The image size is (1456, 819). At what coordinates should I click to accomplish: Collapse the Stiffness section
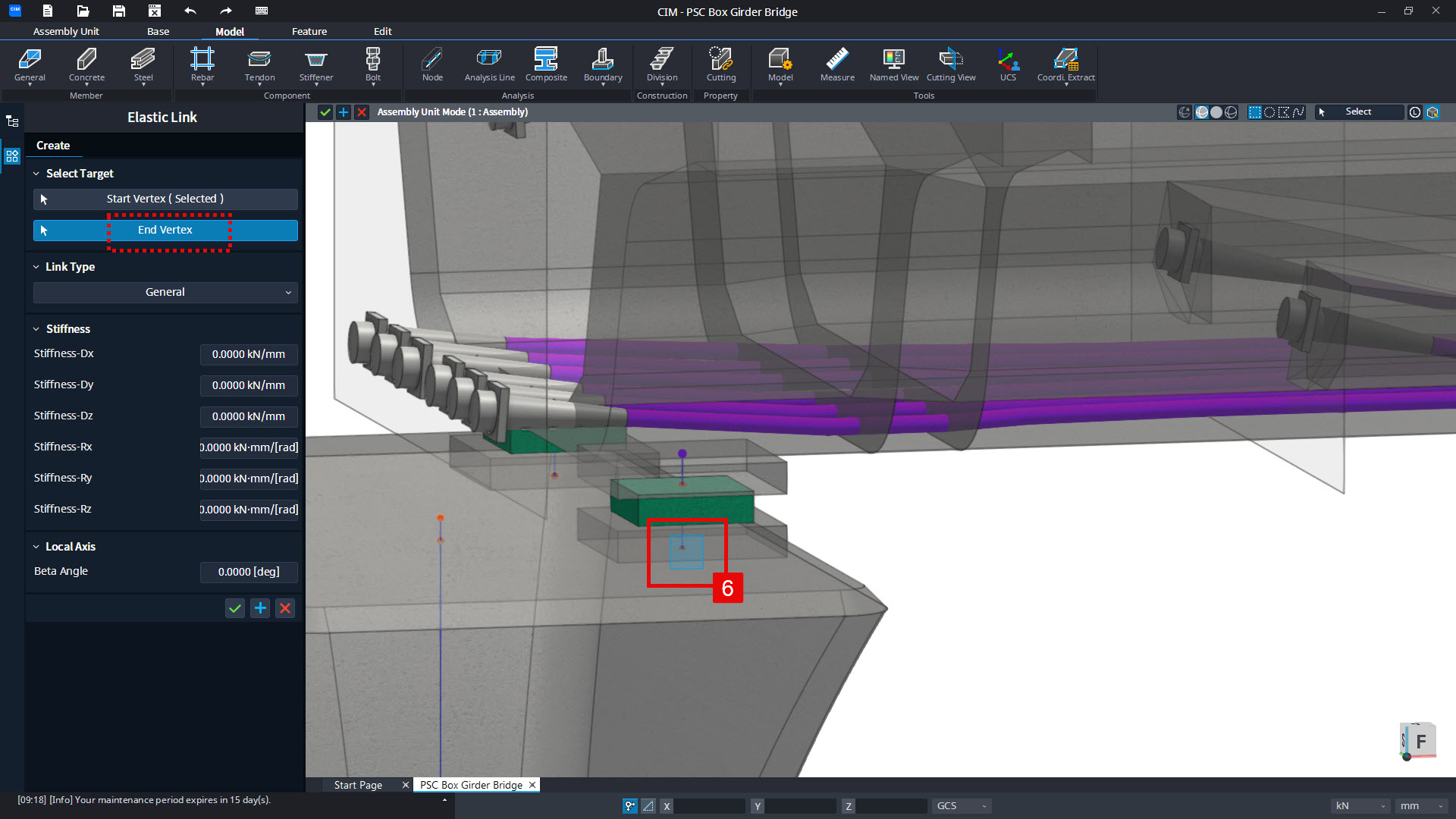pyautogui.click(x=36, y=328)
